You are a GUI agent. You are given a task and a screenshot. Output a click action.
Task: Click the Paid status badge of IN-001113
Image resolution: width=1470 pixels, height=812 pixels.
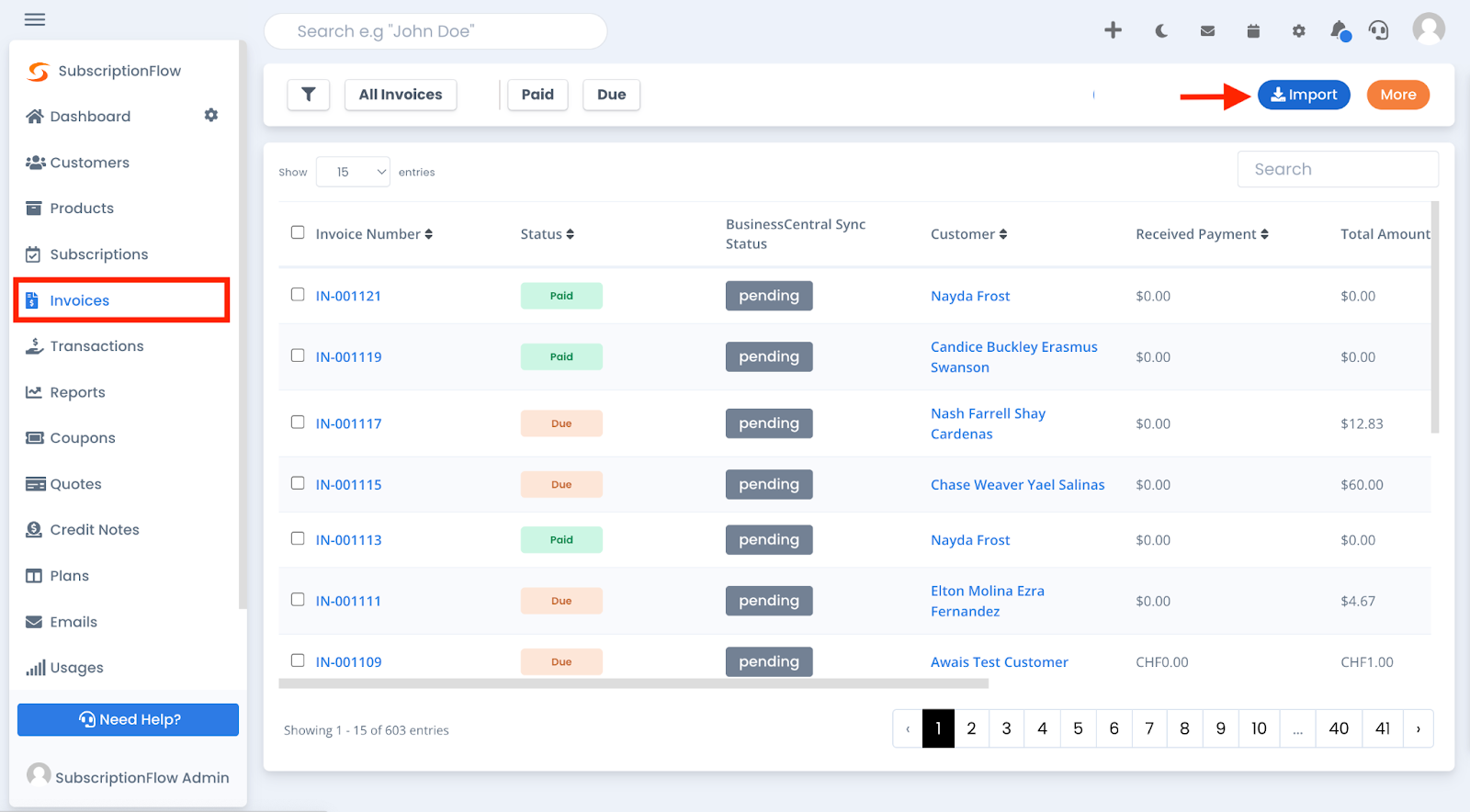561,540
